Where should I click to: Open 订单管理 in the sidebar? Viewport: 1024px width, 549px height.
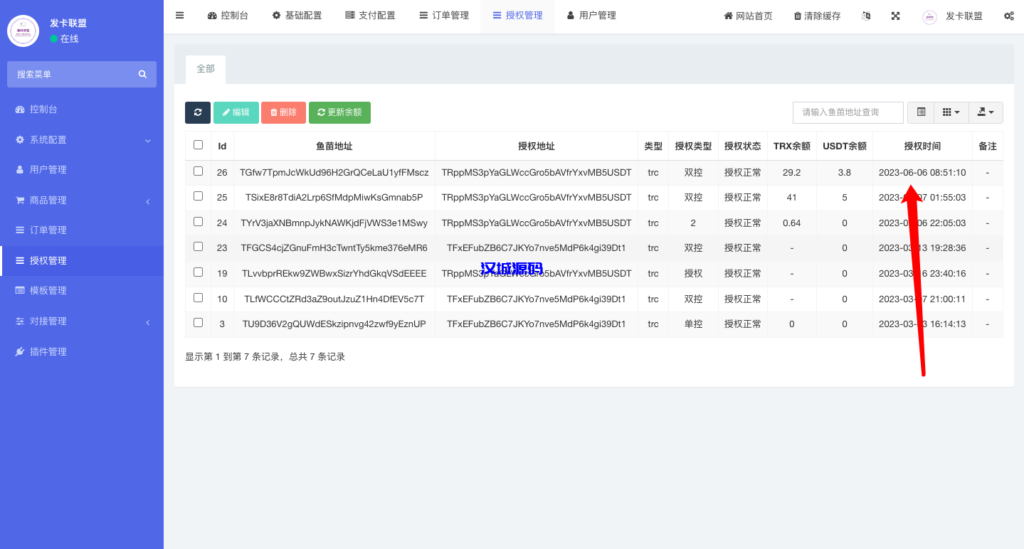(82, 230)
